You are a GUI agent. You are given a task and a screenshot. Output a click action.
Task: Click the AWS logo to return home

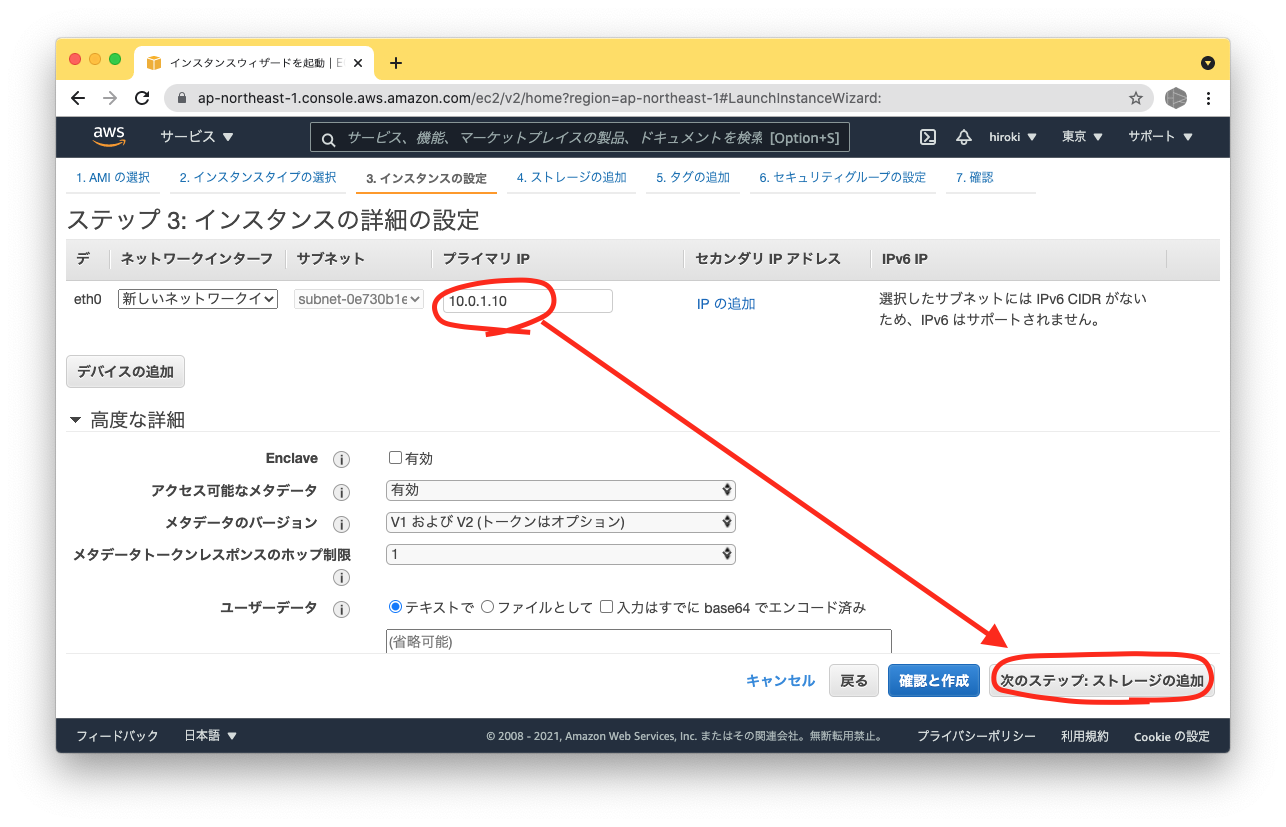pos(109,136)
